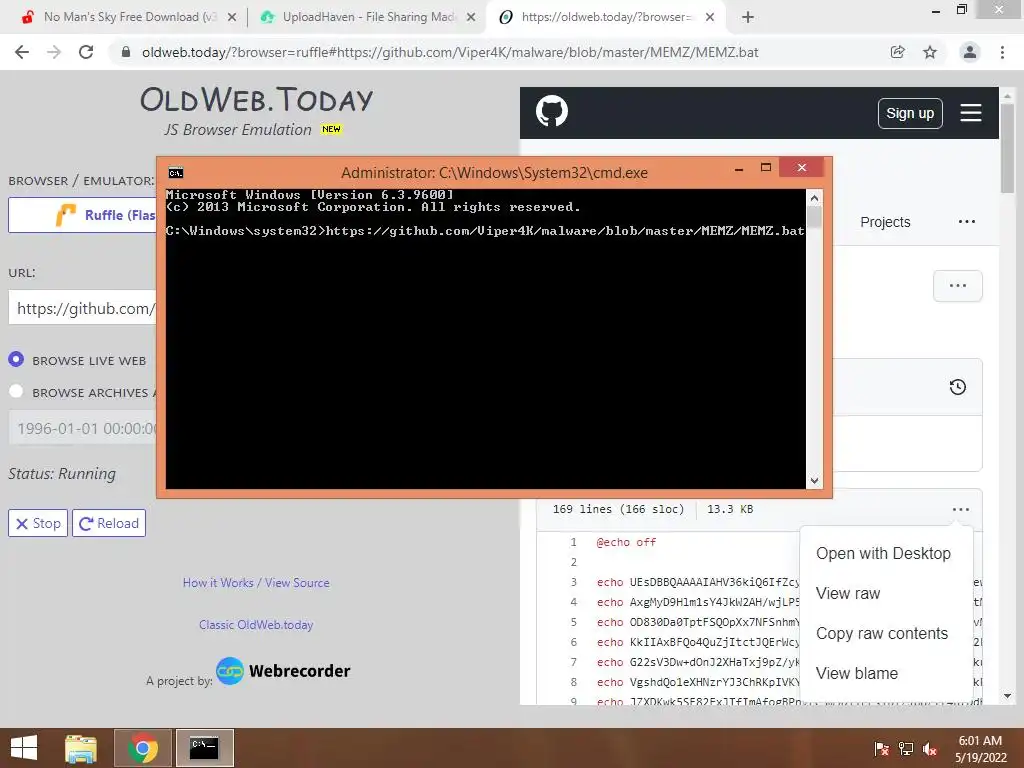Click the muted volume tray icon

coord(930,749)
